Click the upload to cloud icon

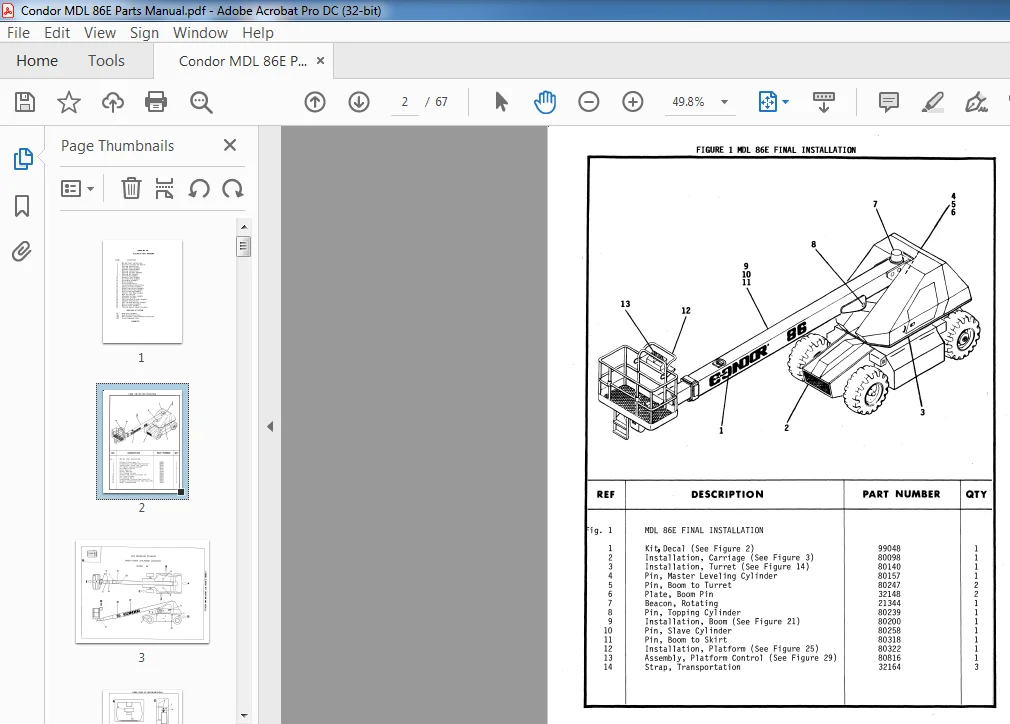[113, 102]
